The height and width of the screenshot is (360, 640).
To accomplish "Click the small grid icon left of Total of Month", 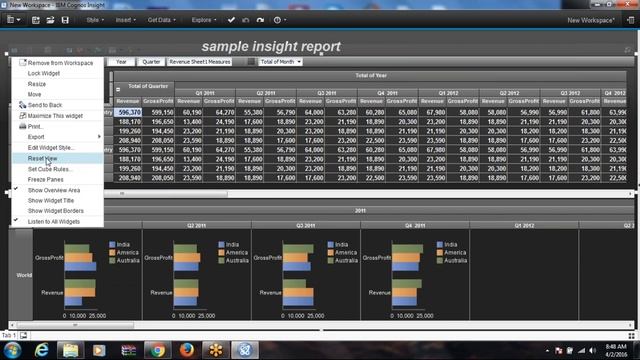I will click(x=251, y=62).
